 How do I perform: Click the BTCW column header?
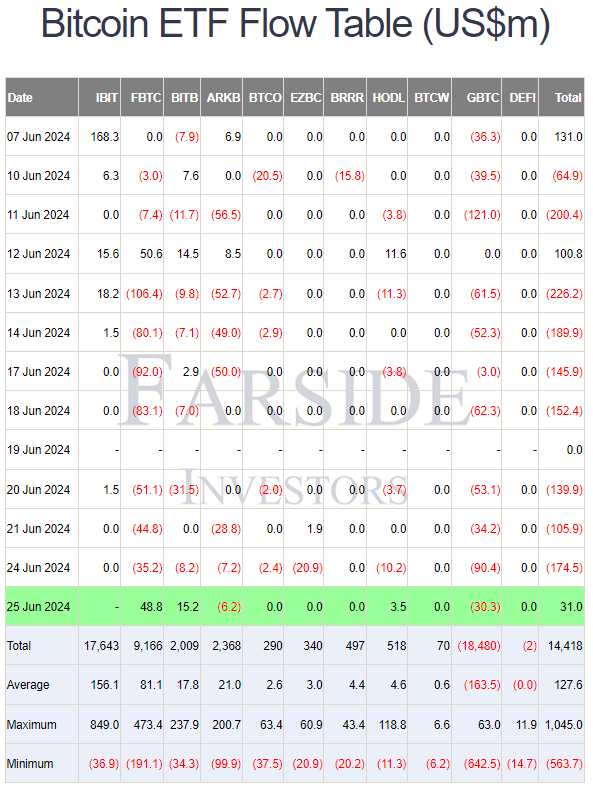[430, 97]
